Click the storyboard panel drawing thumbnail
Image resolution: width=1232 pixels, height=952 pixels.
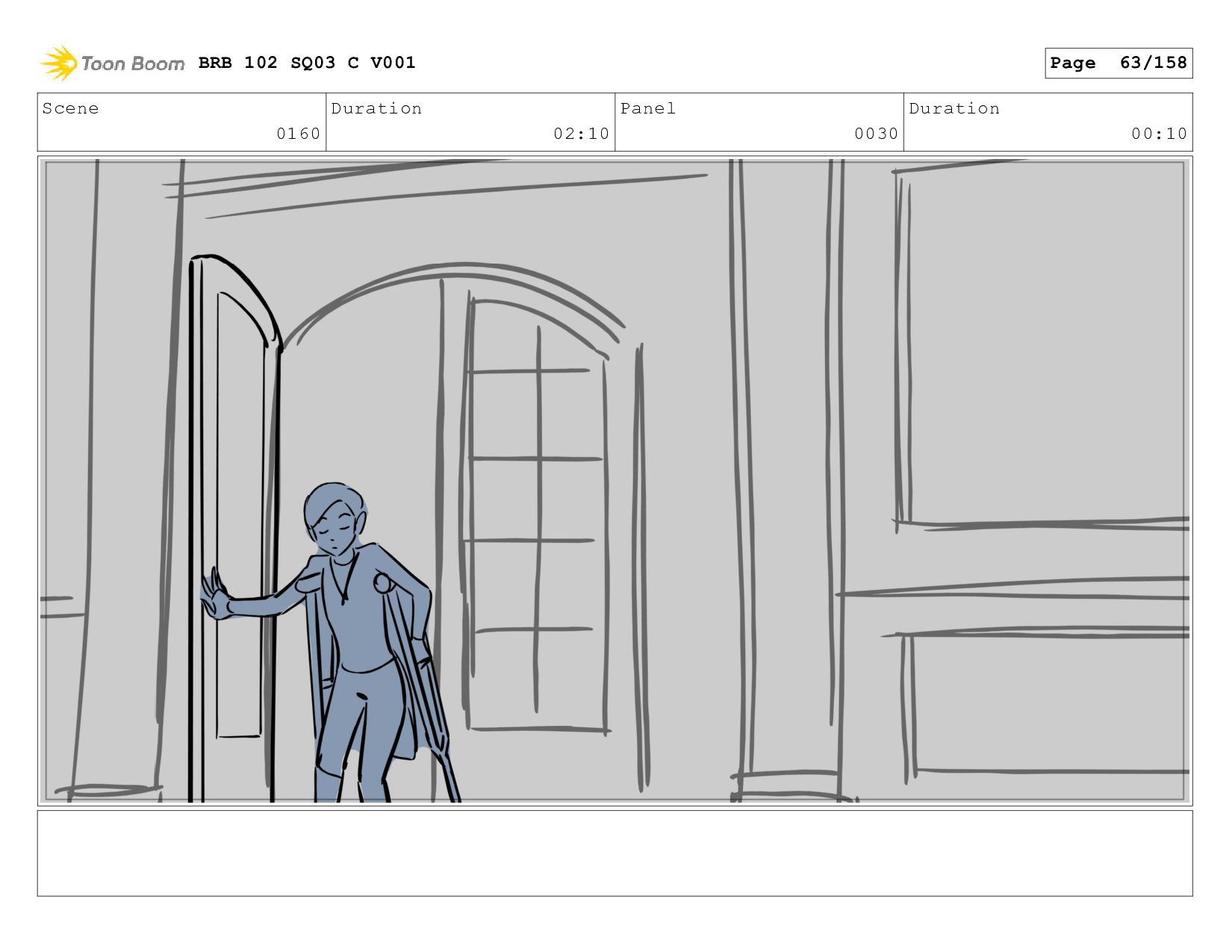(615, 481)
